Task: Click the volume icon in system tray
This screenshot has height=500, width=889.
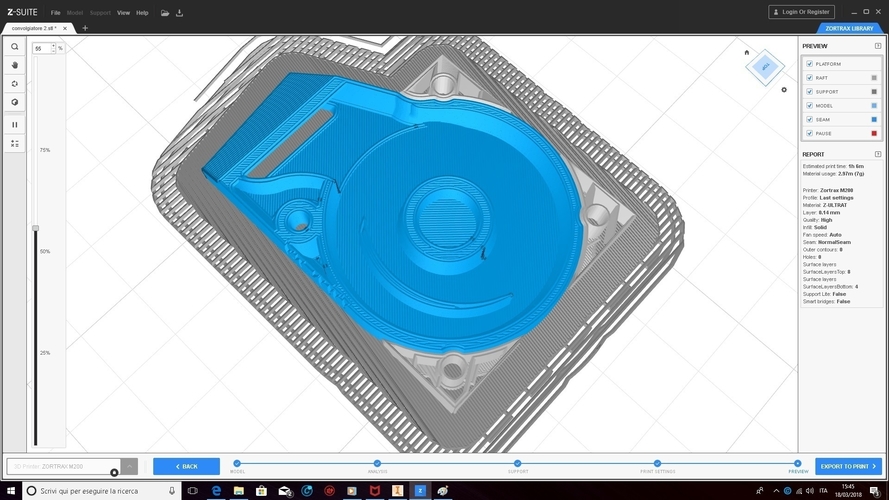Action: click(x=810, y=491)
